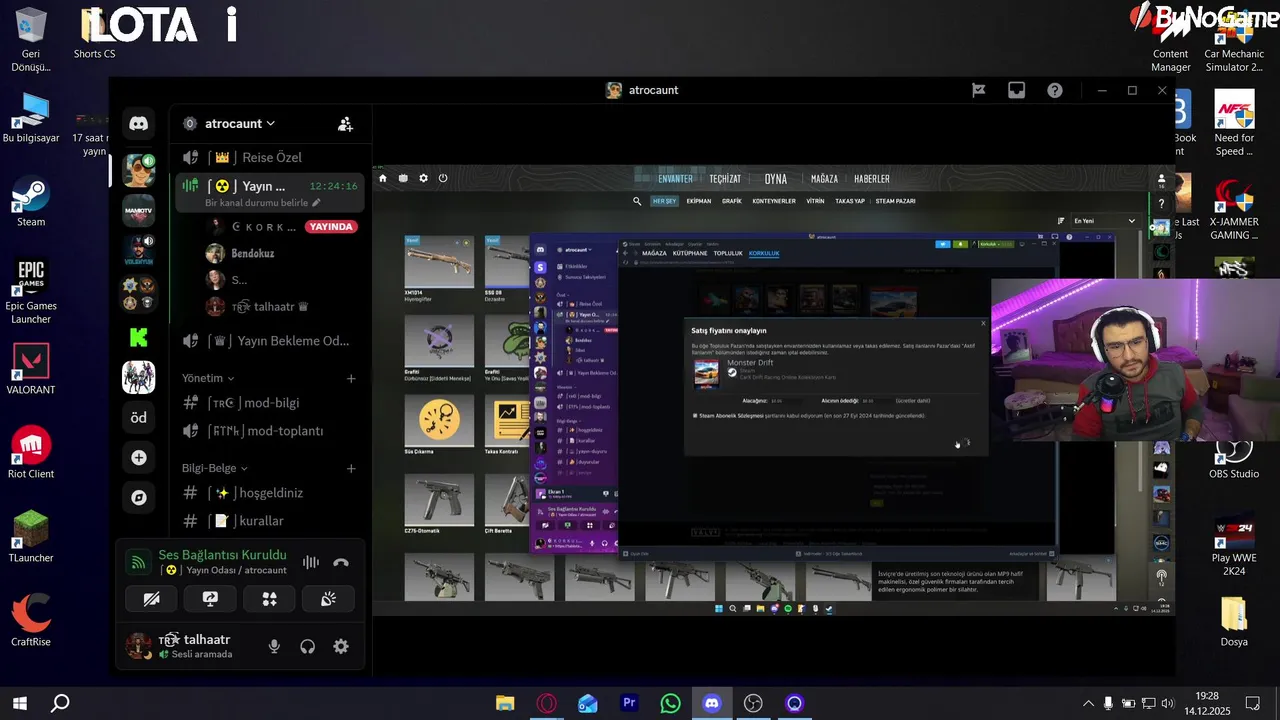Start an activity from voice panel
1280x720 pixels.
(269, 599)
